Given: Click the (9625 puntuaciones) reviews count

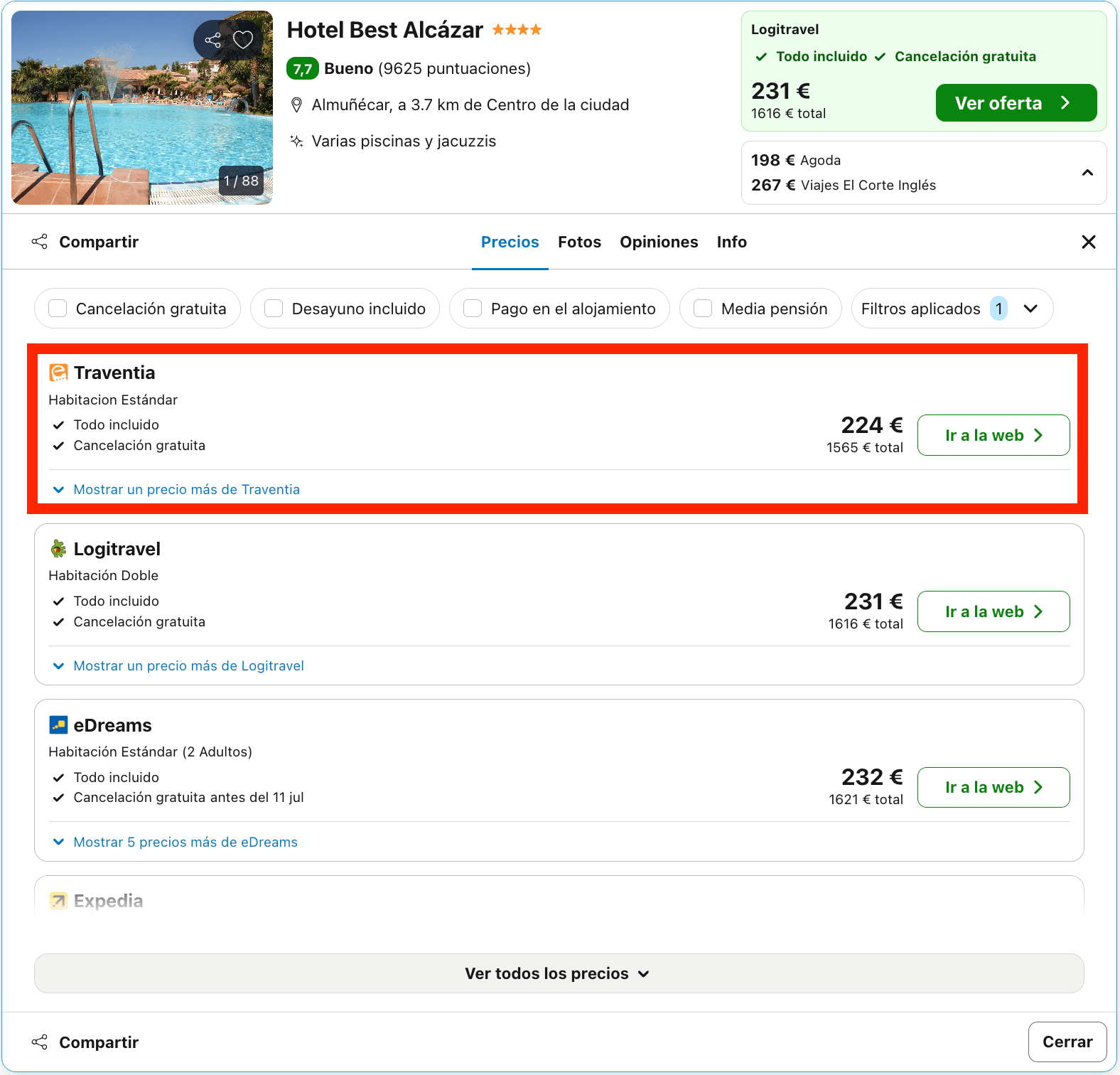Looking at the screenshot, I should point(455,69).
